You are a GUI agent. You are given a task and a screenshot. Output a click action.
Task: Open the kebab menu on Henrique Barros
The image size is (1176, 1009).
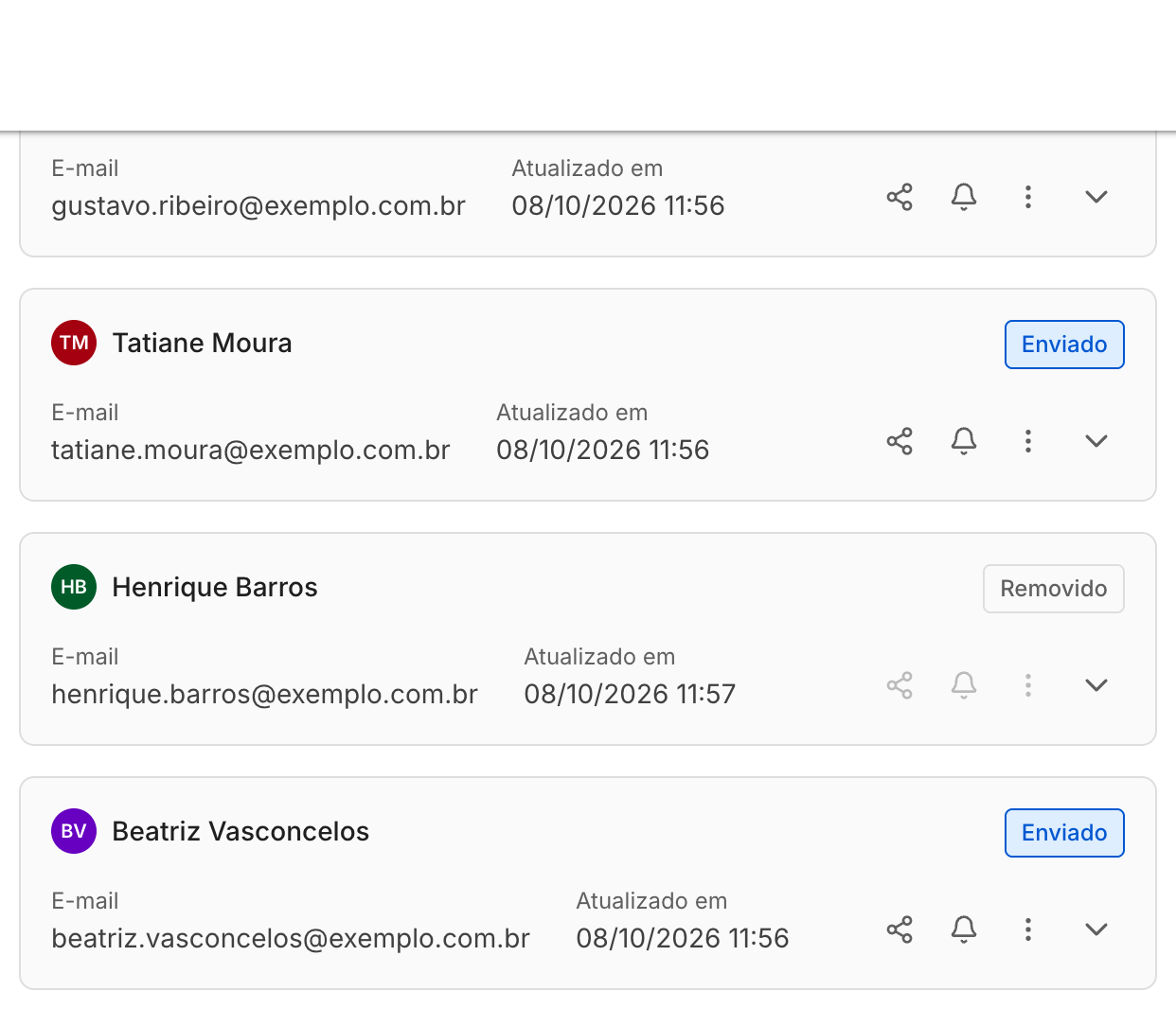1028,685
